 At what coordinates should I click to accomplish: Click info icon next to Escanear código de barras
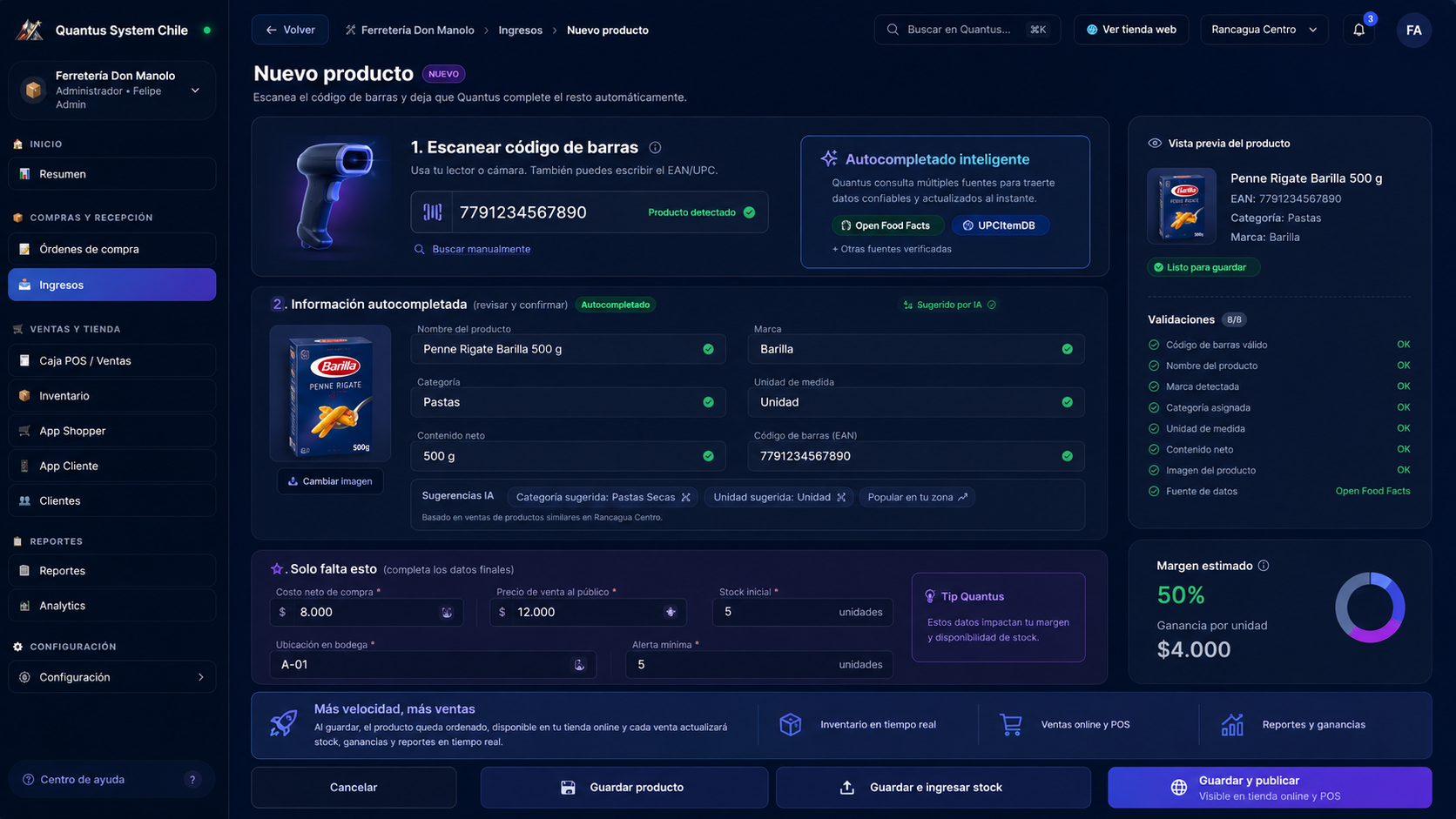655,148
